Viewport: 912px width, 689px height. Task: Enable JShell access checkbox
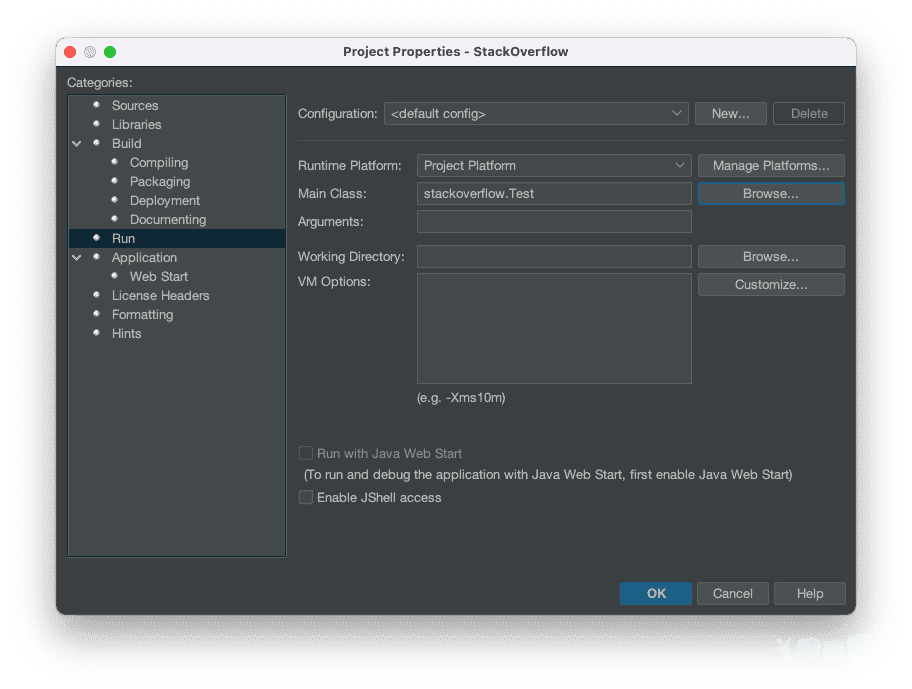click(306, 497)
